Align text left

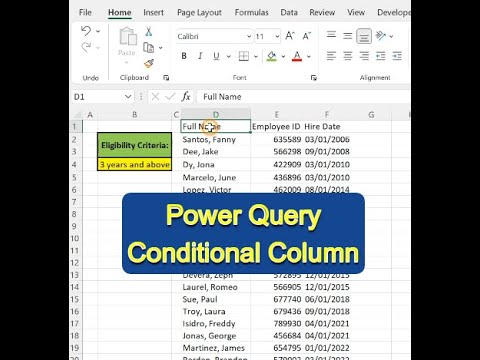pos(331,56)
